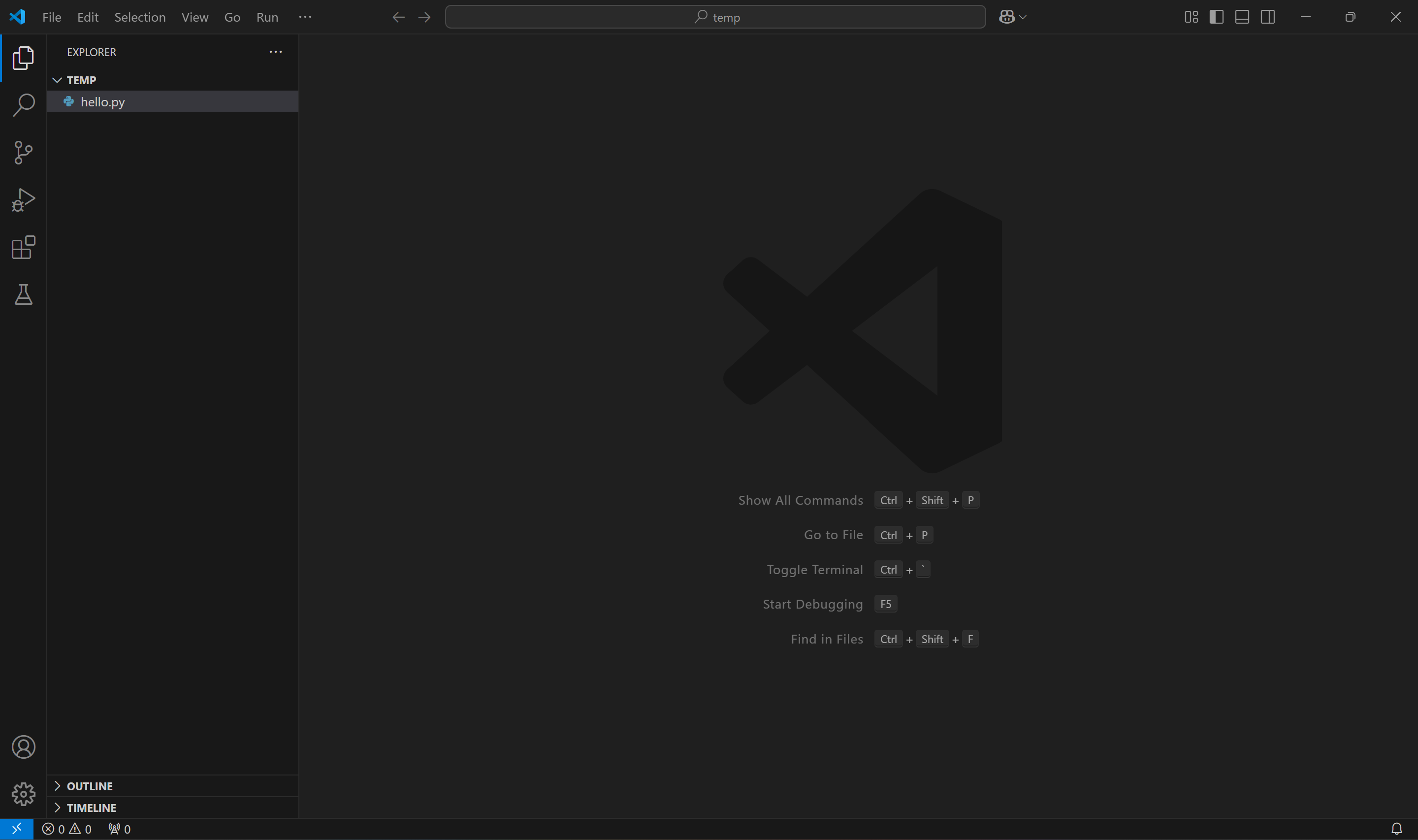Restore down the VS Code window
Image resolution: width=1418 pixels, height=840 pixels.
click(1350, 17)
